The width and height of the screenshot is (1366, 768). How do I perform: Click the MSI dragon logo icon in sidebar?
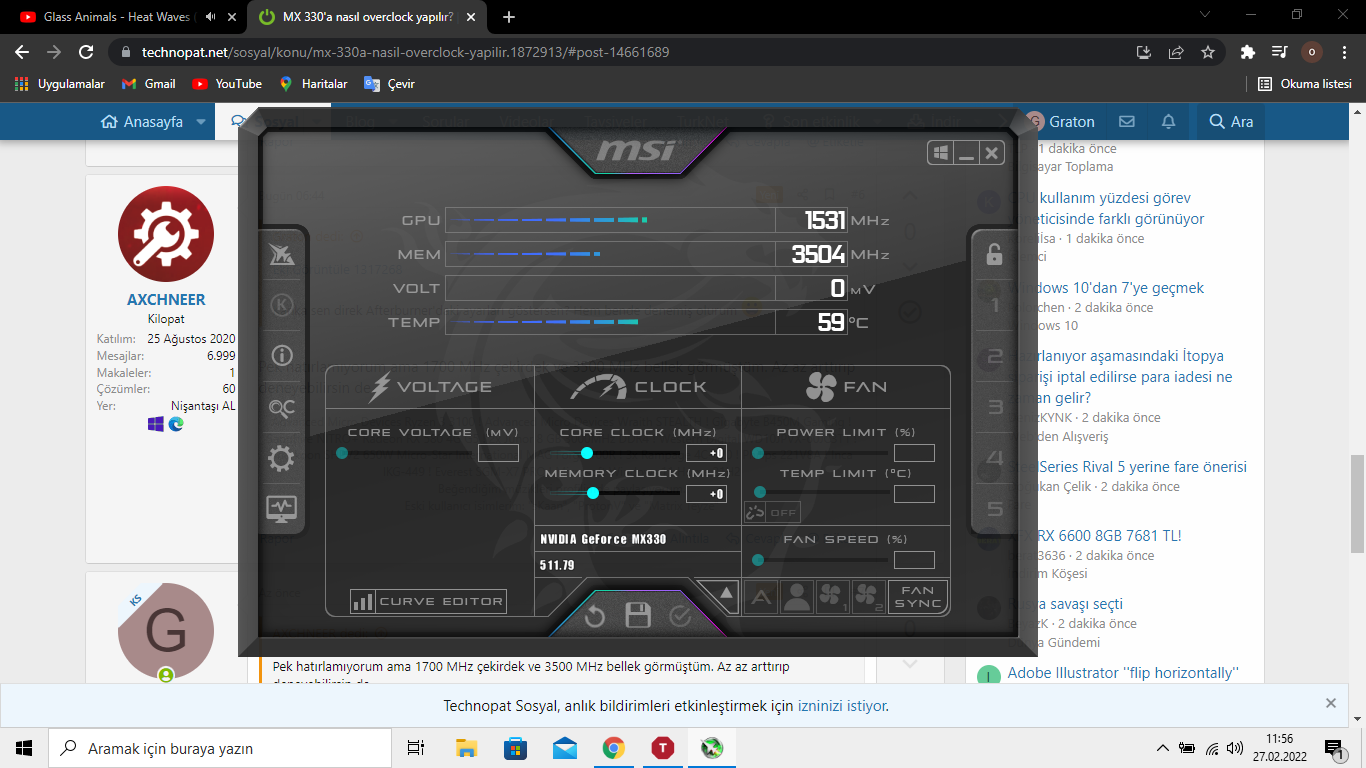[282, 254]
